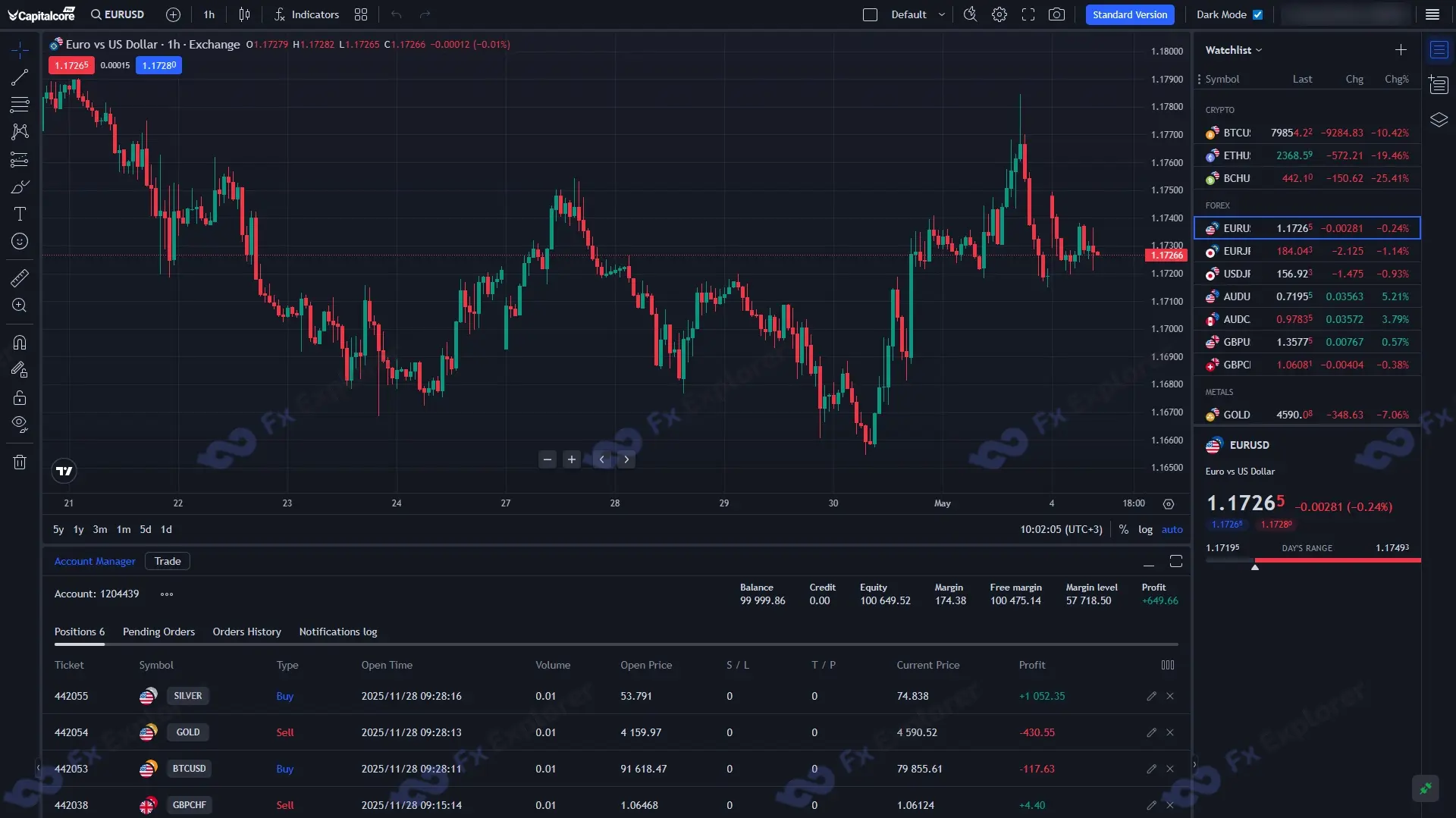
Task: Toggle hide all drawings eye icon
Action: click(x=20, y=425)
